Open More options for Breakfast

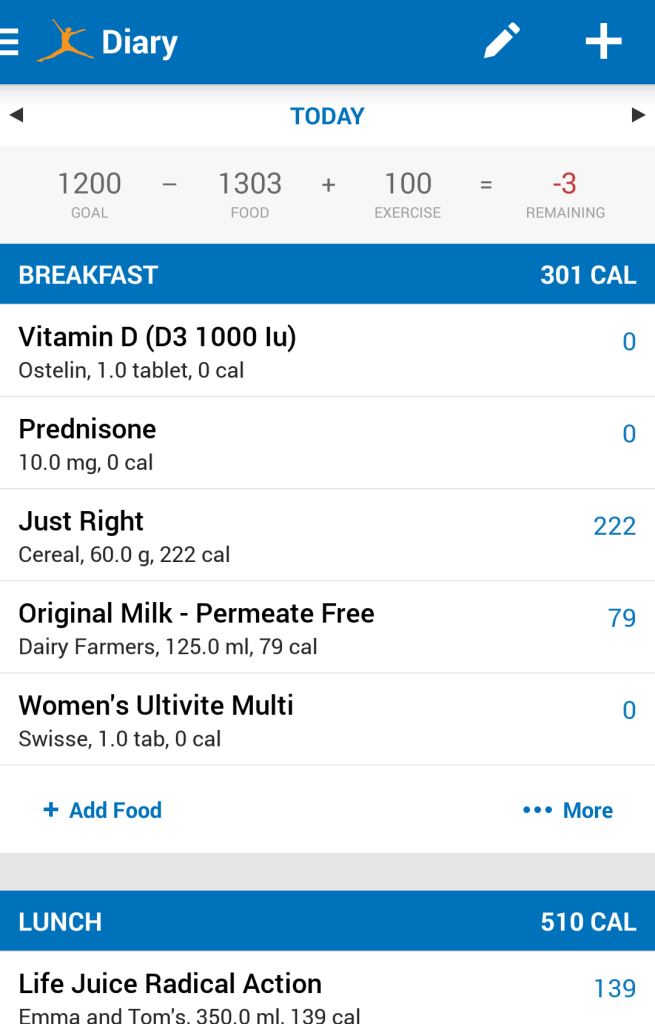click(x=568, y=810)
